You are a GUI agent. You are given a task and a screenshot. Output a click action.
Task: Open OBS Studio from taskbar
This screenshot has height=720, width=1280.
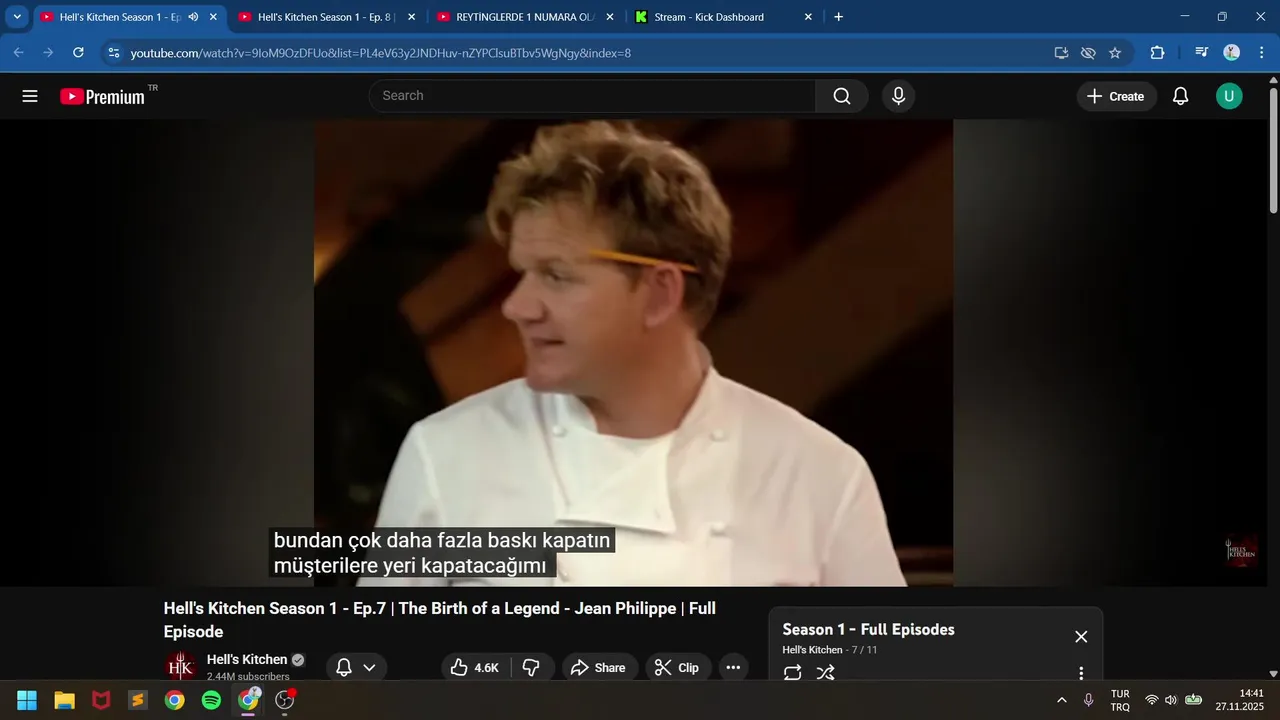click(285, 700)
